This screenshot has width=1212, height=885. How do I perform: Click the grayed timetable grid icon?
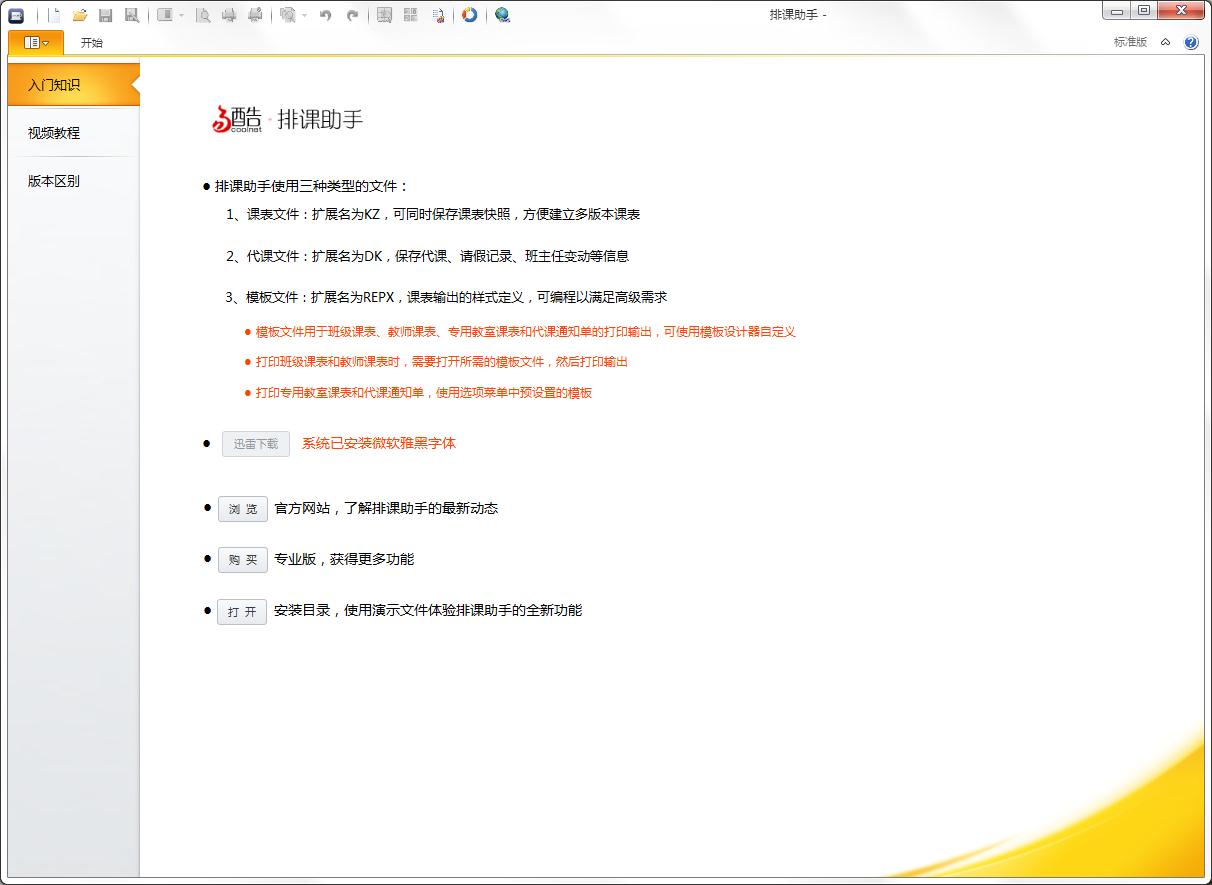(384, 15)
